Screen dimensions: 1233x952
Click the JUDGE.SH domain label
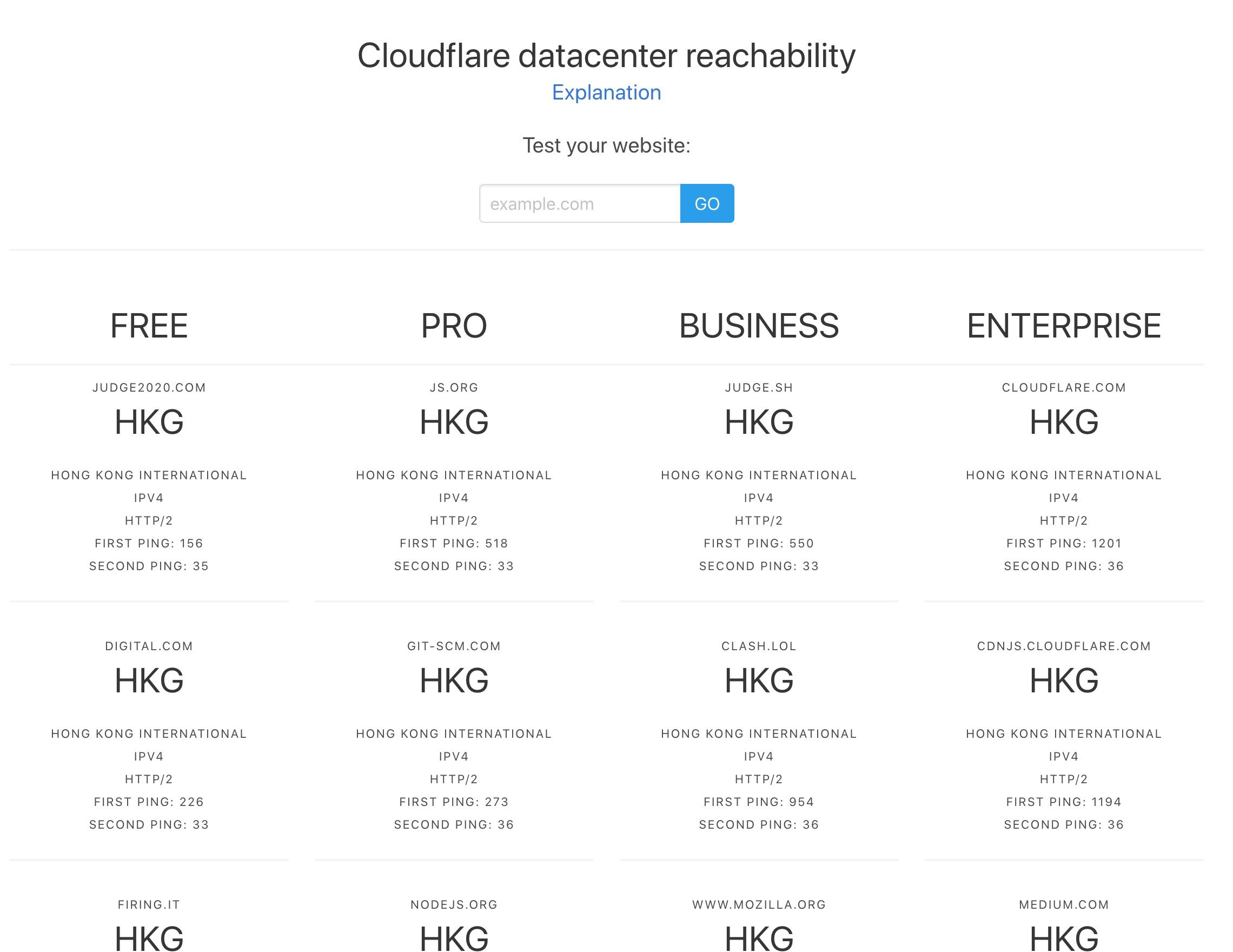759,387
